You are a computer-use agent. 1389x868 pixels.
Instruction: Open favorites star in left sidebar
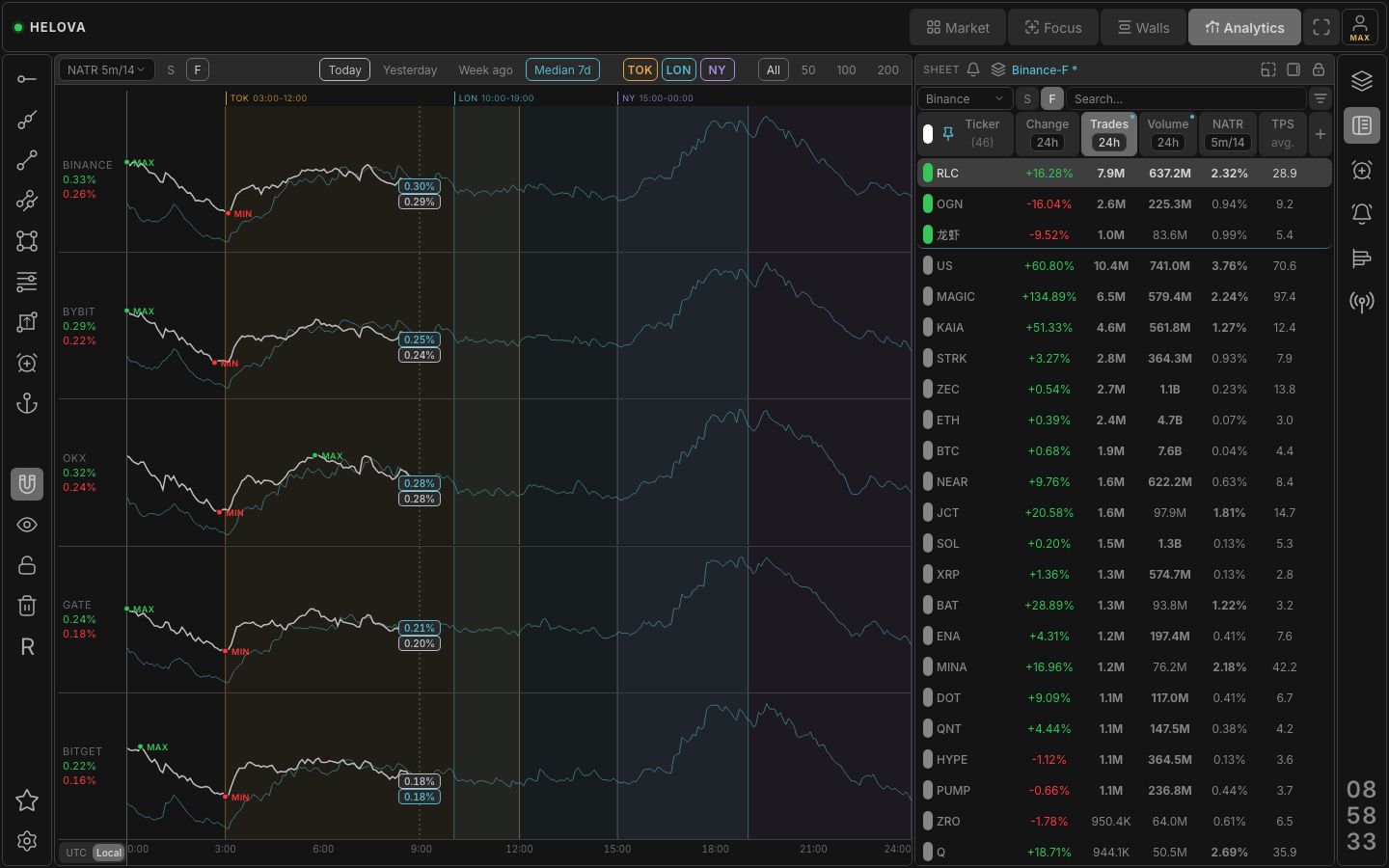pos(27,800)
